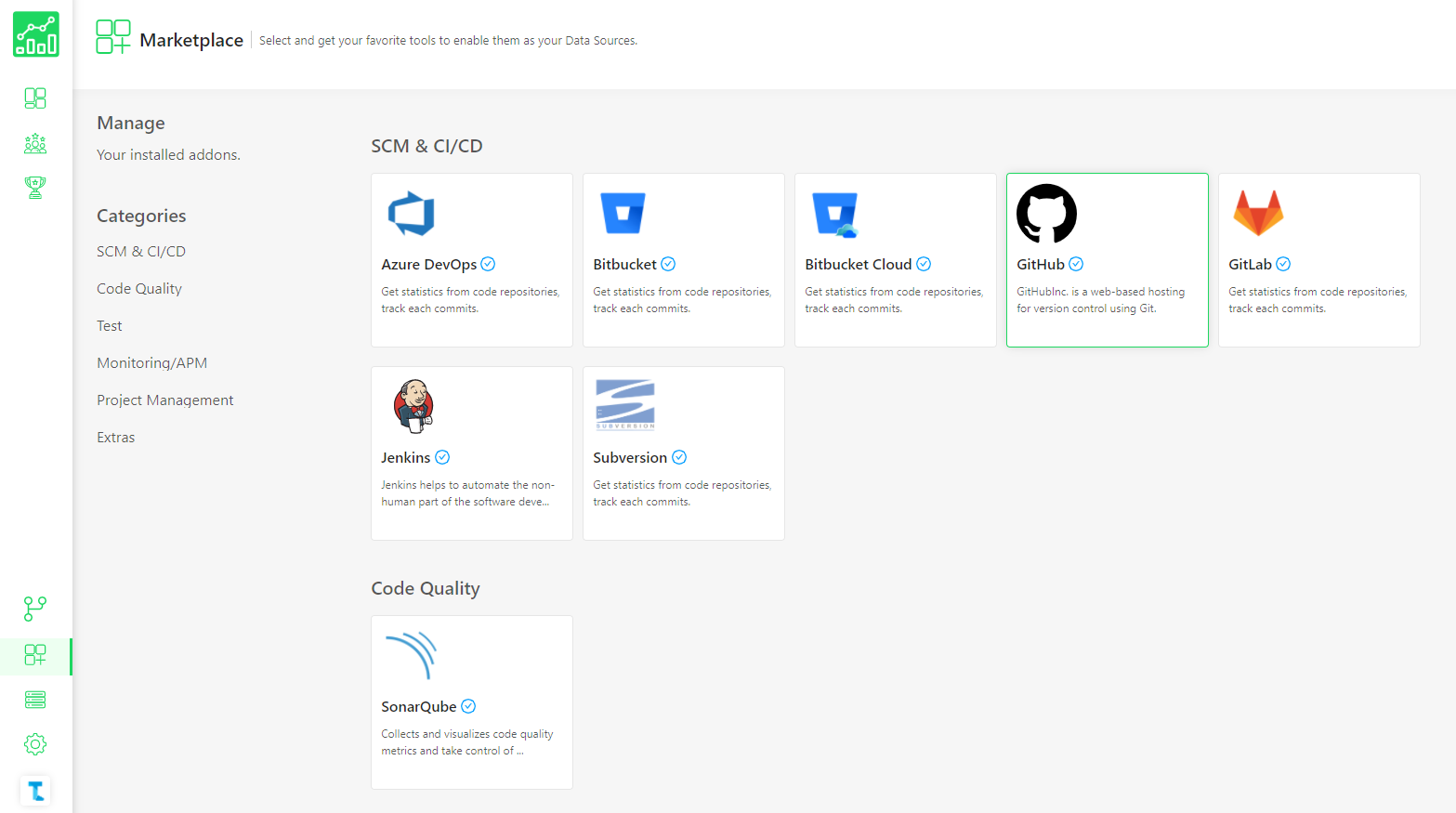Click the 'SCM & CI/CD' section heading
The image size is (1456, 813).
(426, 146)
